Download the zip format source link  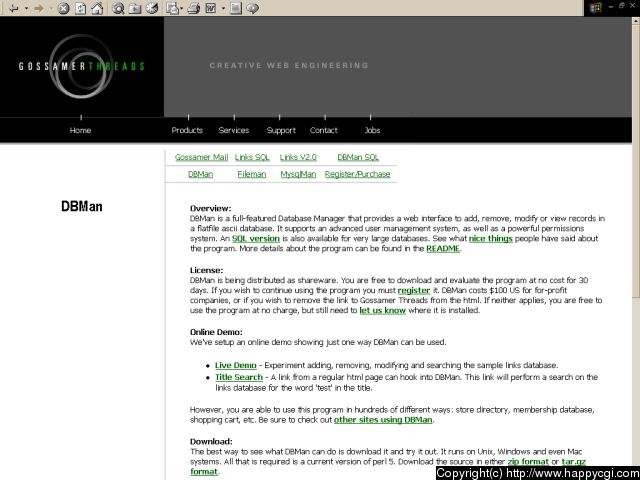[528, 462]
